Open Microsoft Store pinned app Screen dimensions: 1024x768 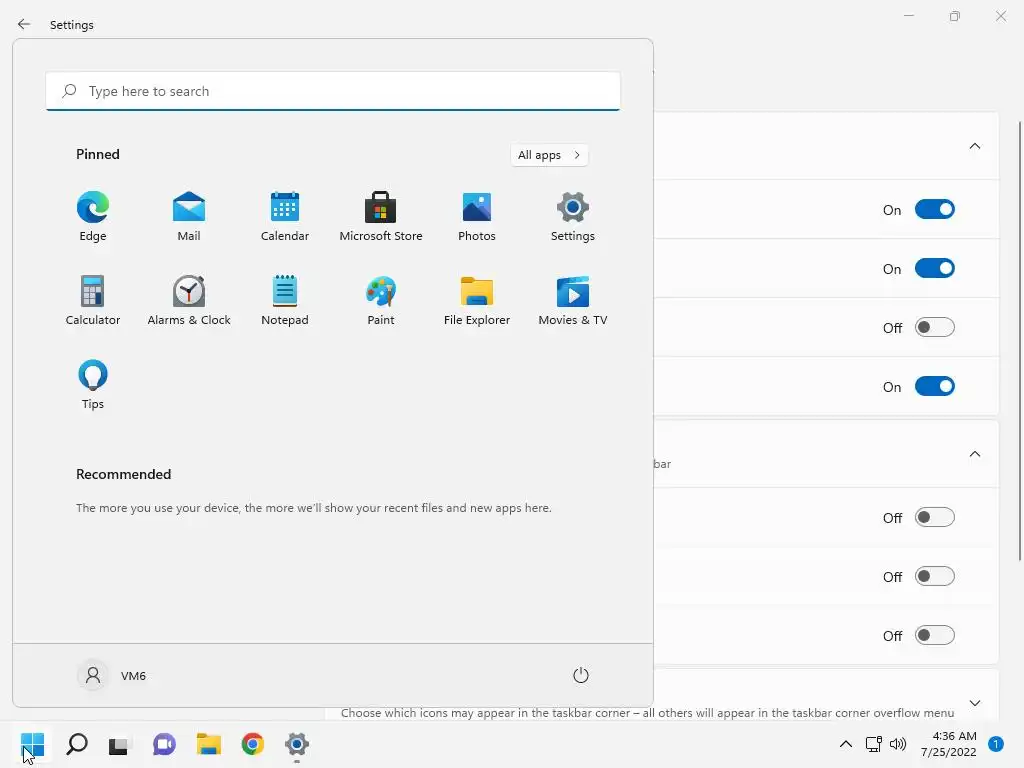[381, 217]
